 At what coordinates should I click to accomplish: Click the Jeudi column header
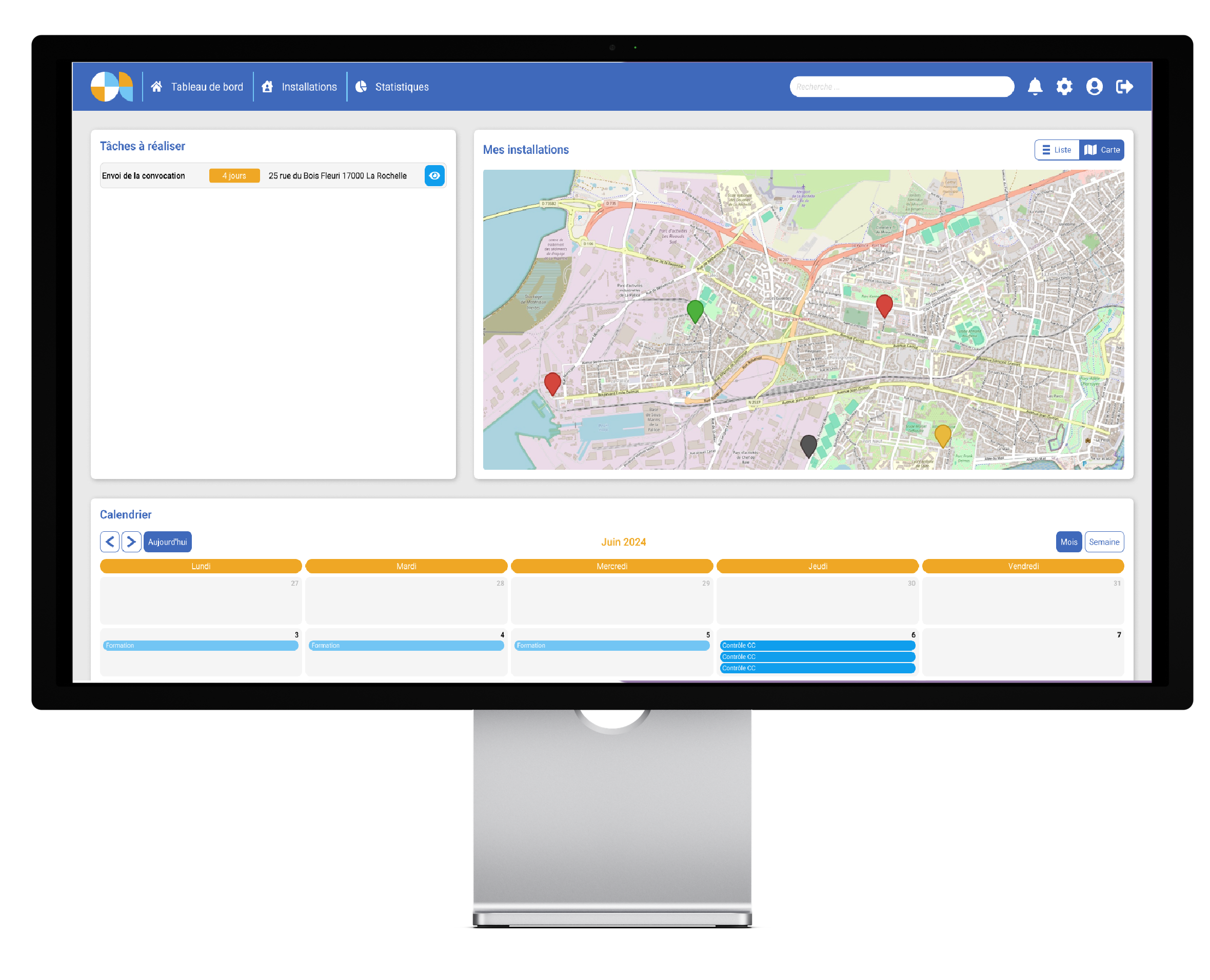pos(817,565)
